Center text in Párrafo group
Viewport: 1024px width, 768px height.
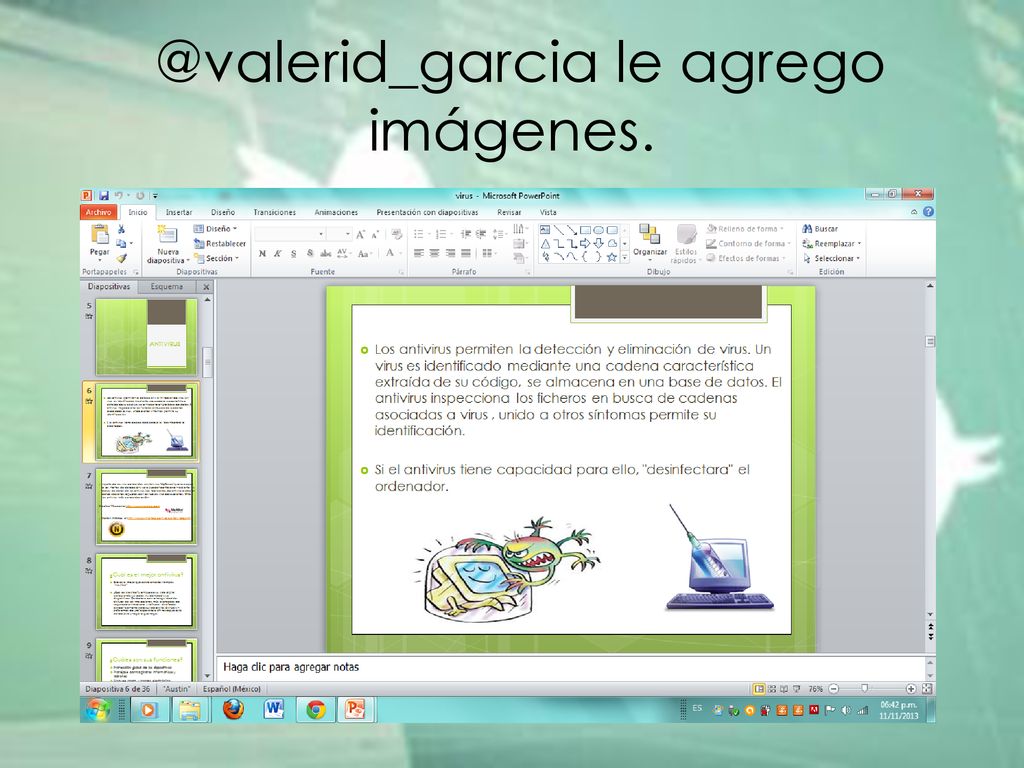tap(434, 253)
